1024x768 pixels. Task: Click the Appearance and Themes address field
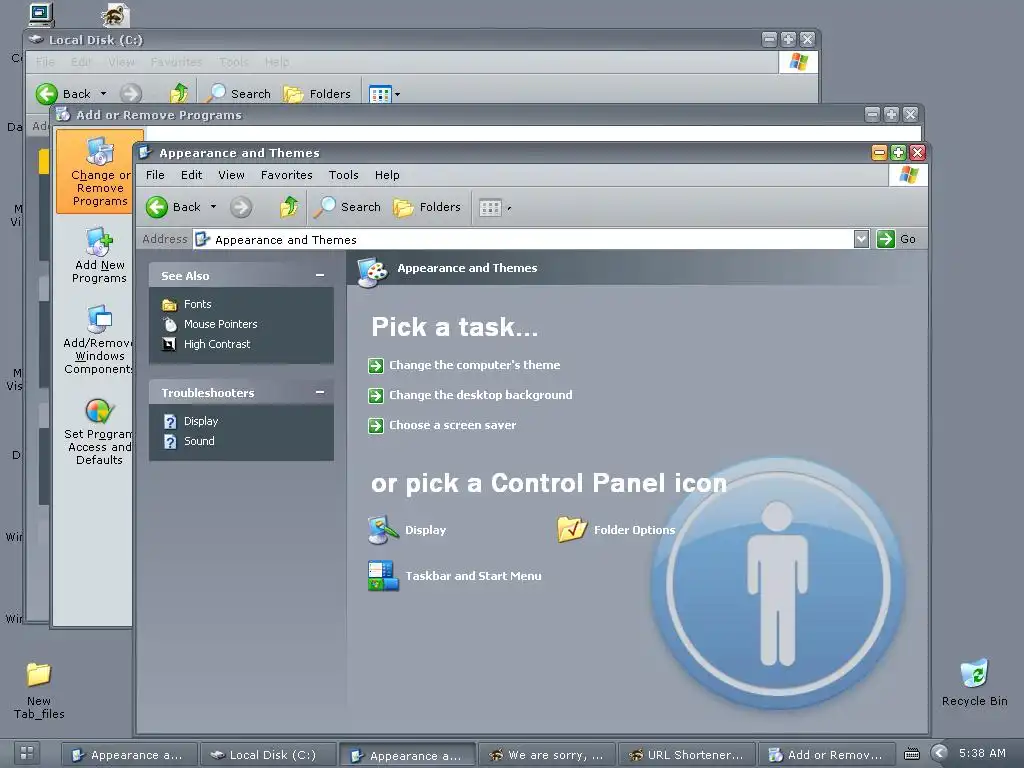click(x=522, y=239)
